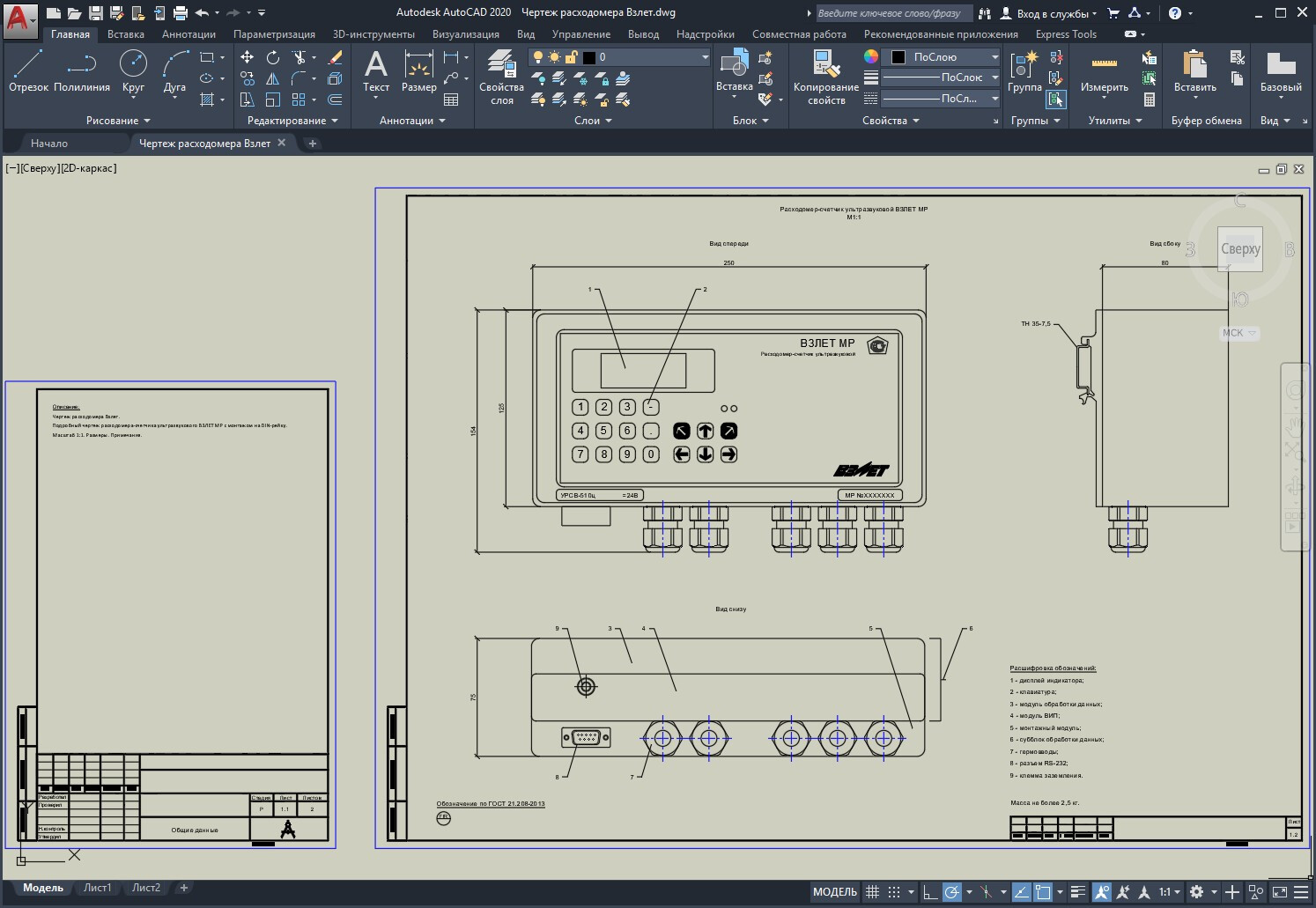
Task: Click the [2D-каркас] visual style control
Action: pyautogui.click(x=89, y=168)
